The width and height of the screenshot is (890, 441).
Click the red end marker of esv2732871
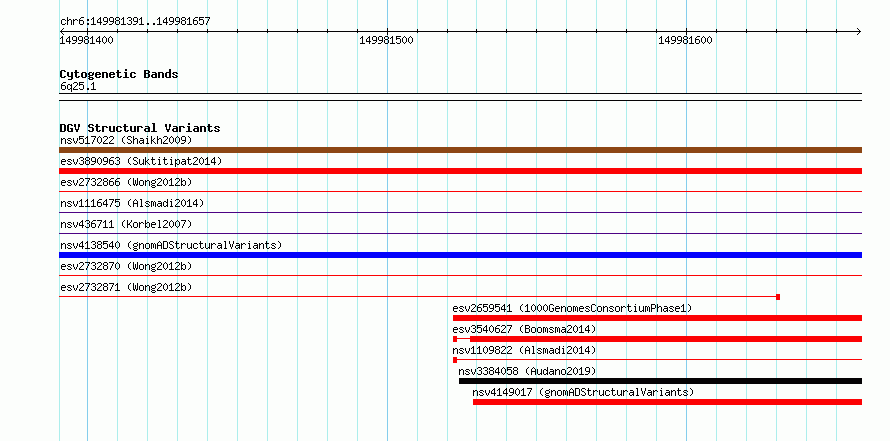coord(778,297)
